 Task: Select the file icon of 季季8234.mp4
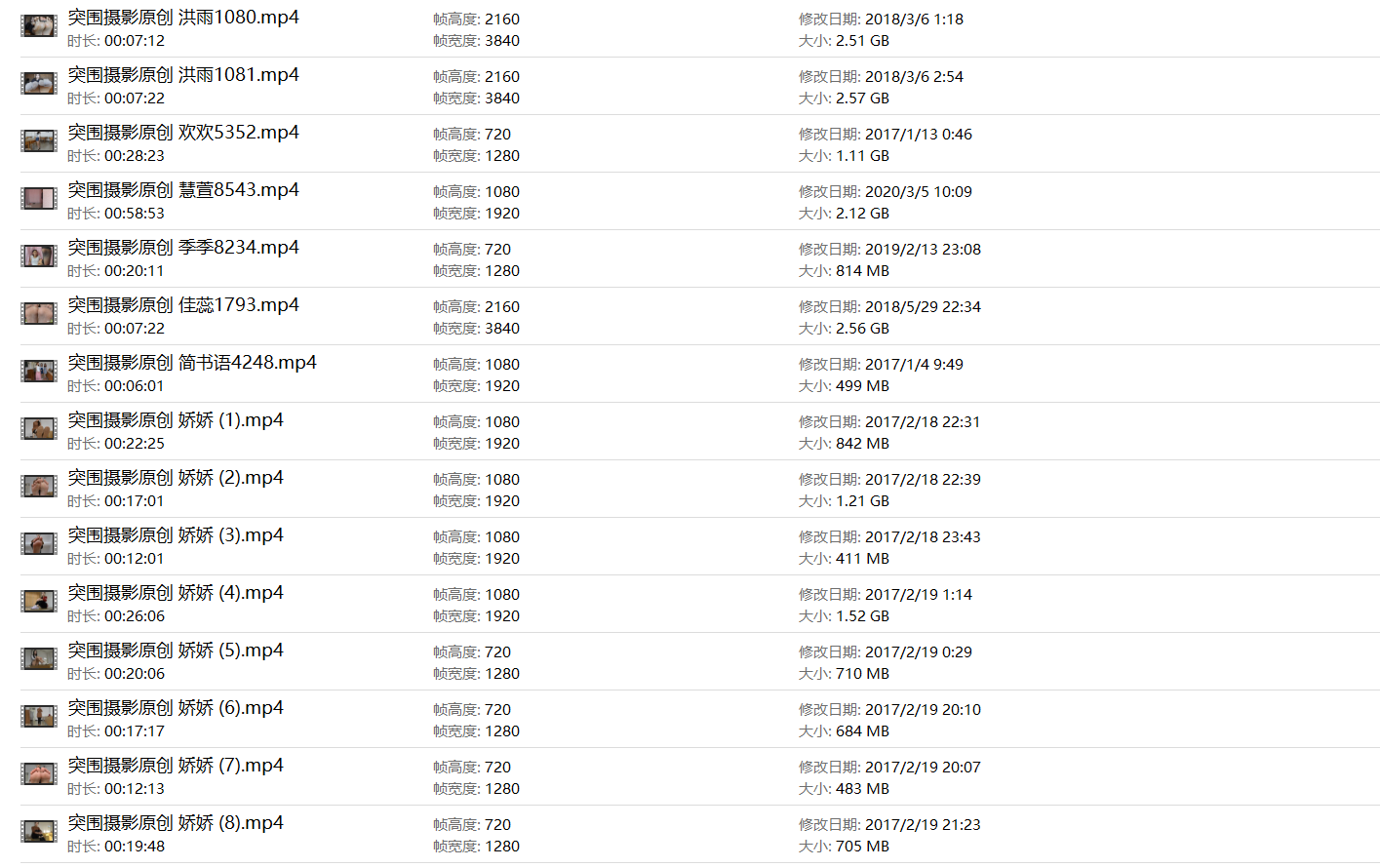tap(39, 256)
